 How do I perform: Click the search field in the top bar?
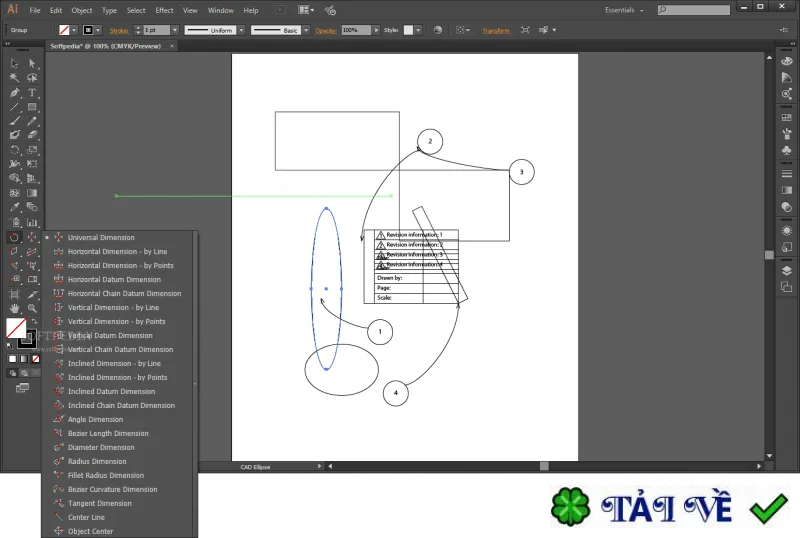click(694, 10)
